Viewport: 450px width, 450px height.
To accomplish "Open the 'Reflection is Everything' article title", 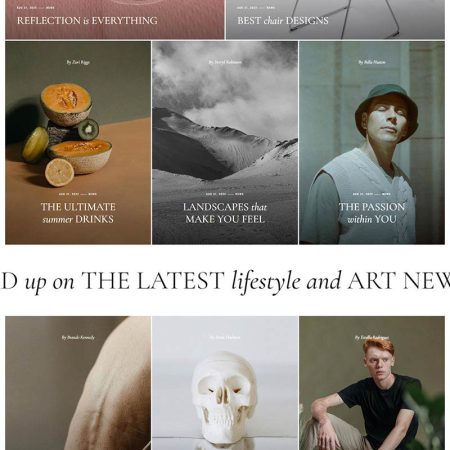I will [x=87, y=21].
